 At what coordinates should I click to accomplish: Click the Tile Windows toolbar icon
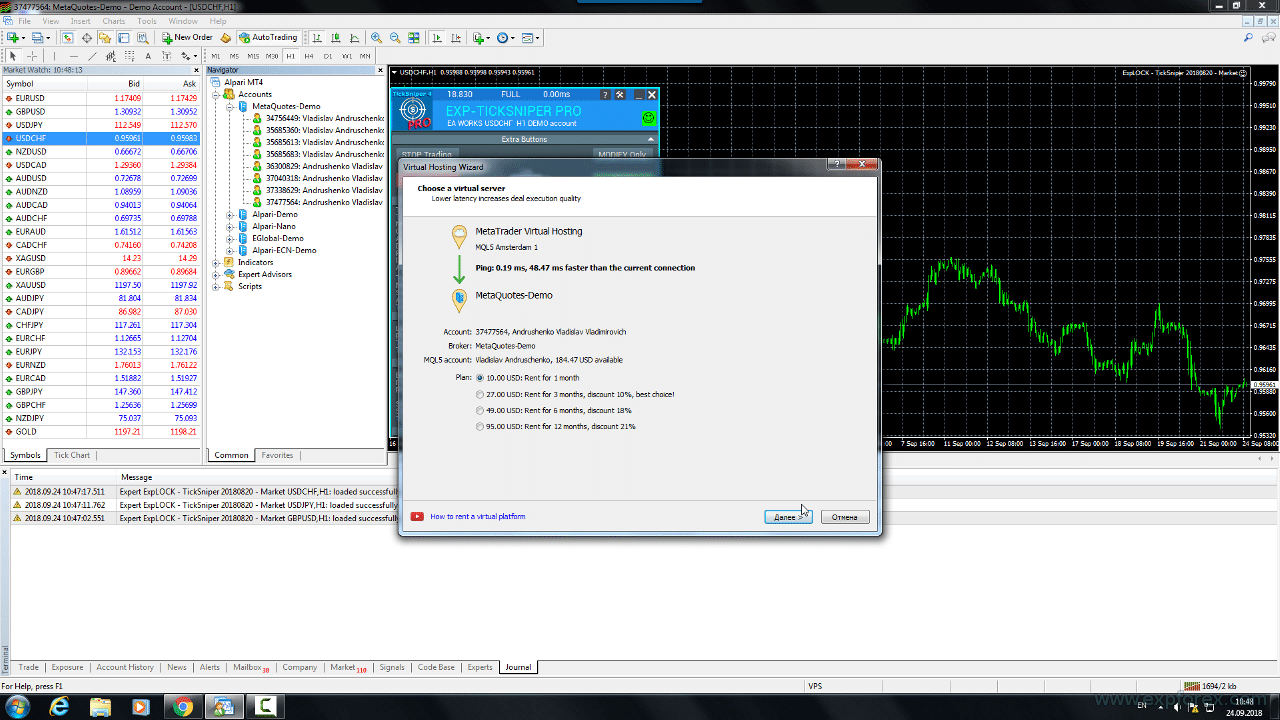[x=415, y=38]
